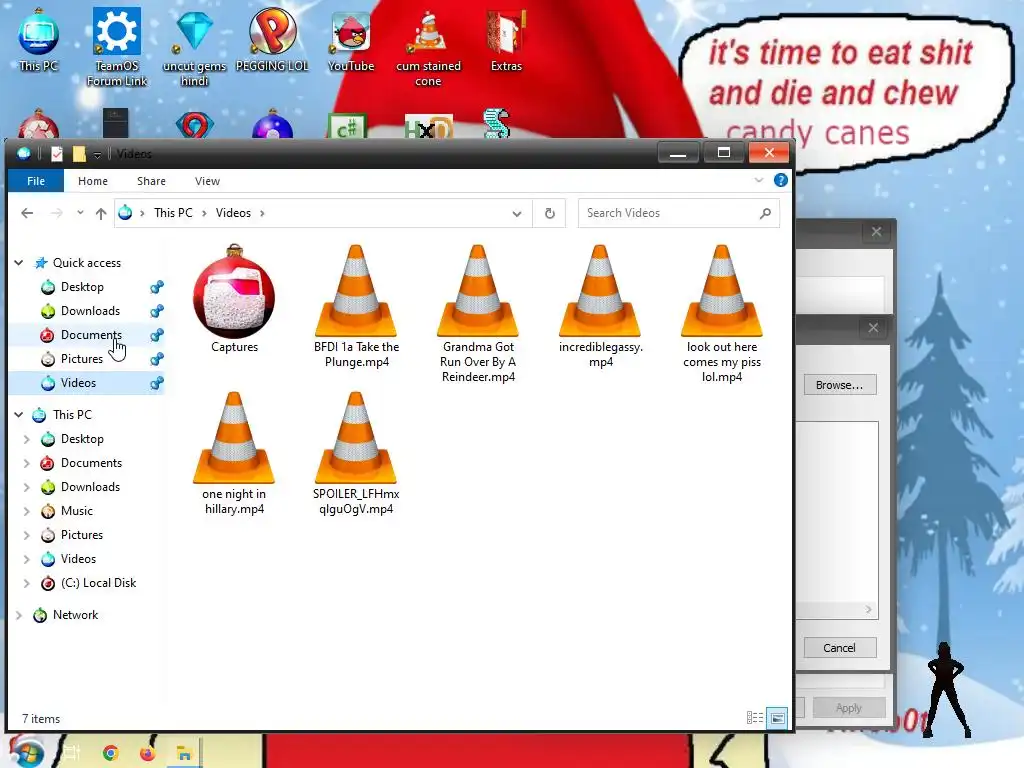The height and width of the screenshot is (768, 1024).
Task: Click Apply in background dialog
Action: [x=848, y=708]
